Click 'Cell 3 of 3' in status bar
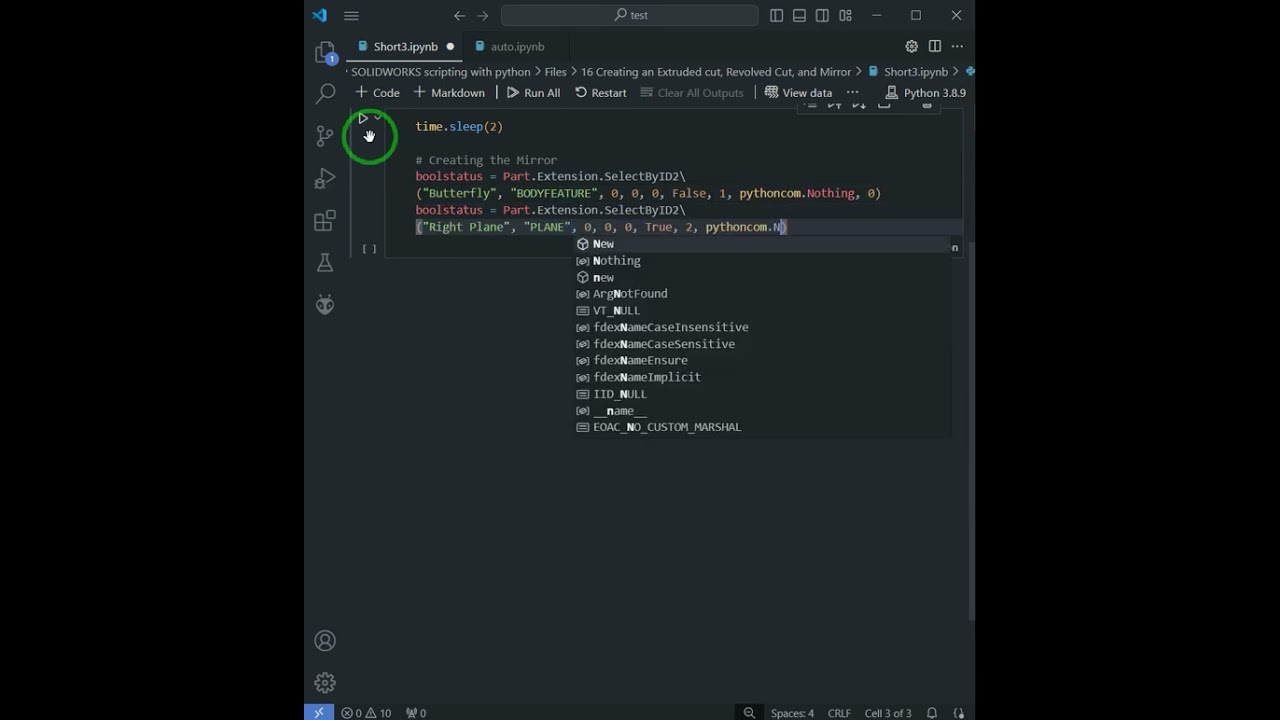Screen dimensions: 1280x720 pos(888,713)
